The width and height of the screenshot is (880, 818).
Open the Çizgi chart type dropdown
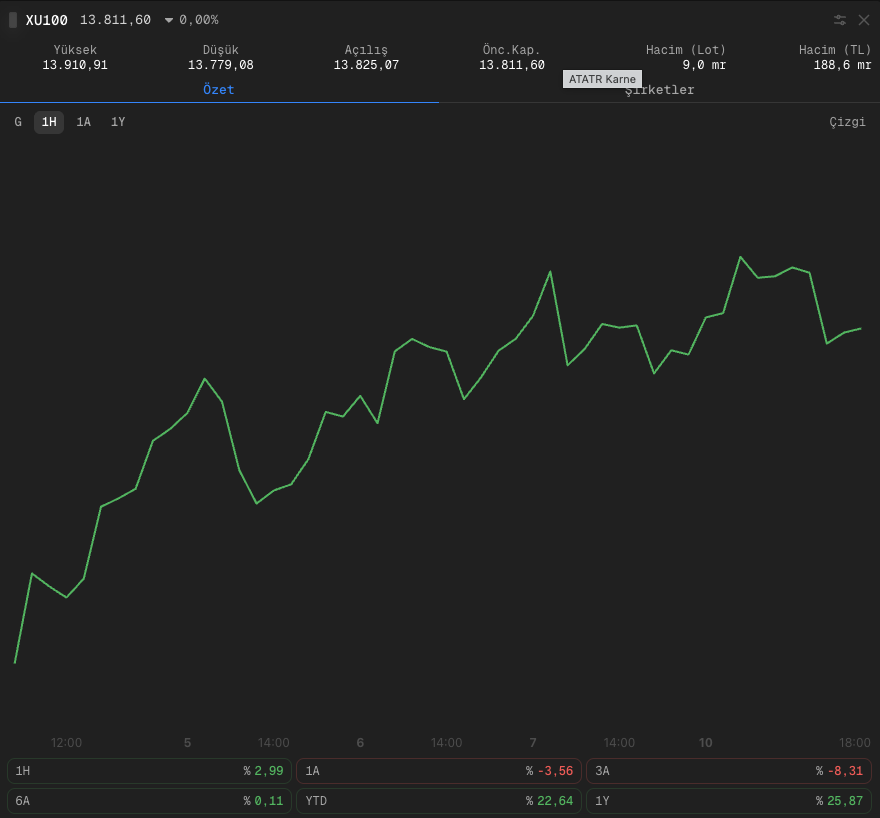tap(847, 122)
